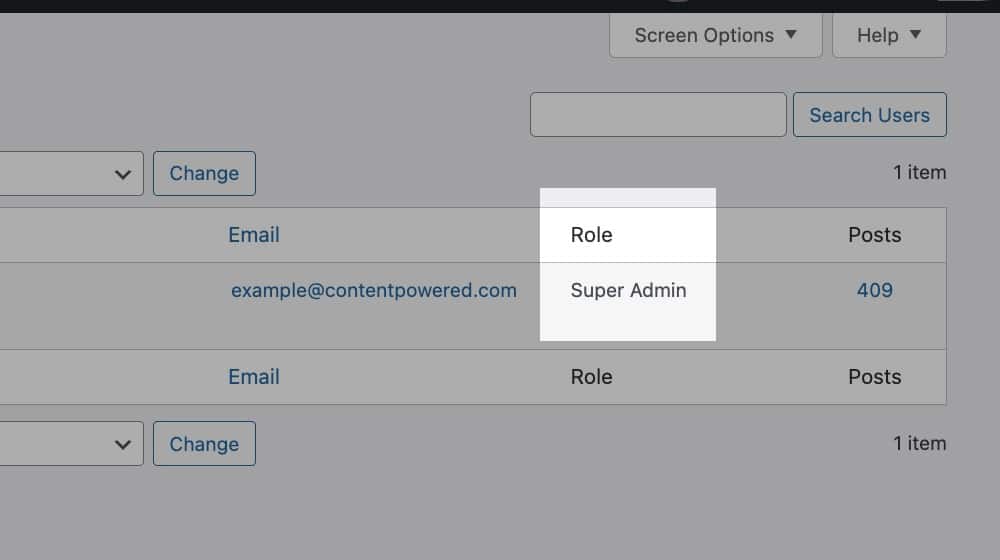Screen dimensions: 1000x560
Task: Open the Screen Options panel
Action: tap(716, 36)
